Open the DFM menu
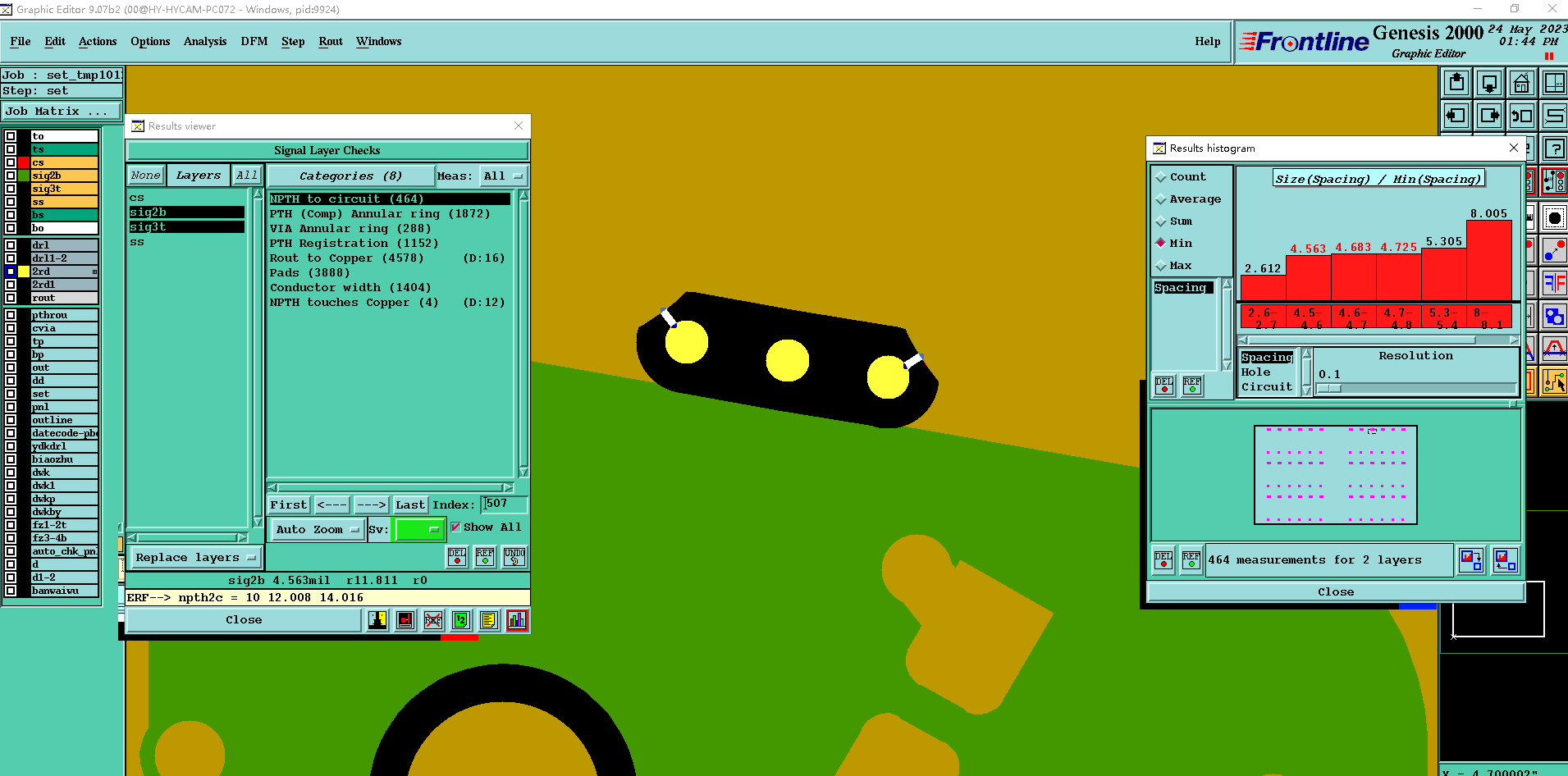This screenshot has width=1568, height=776. [254, 41]
